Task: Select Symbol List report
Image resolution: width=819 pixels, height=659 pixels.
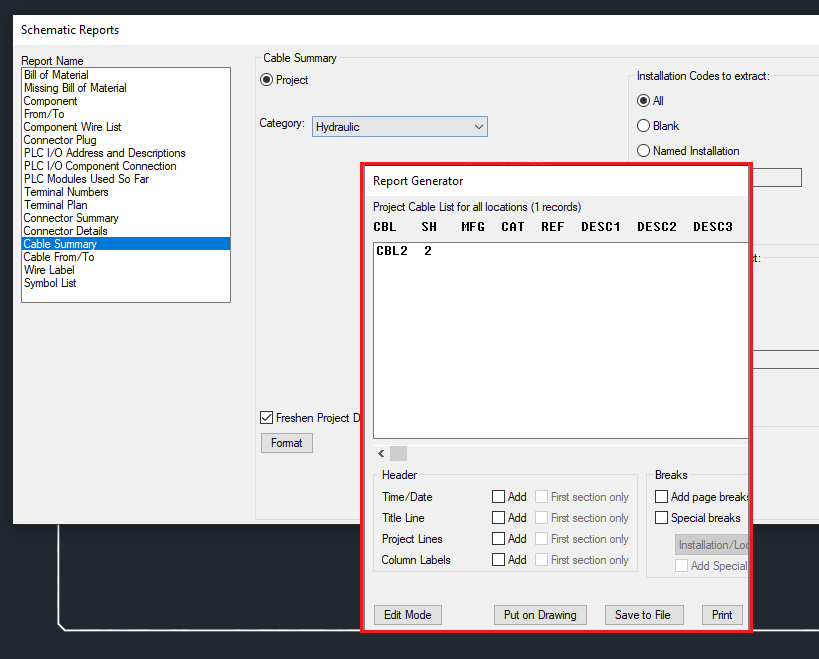Action: pos(126,283)
